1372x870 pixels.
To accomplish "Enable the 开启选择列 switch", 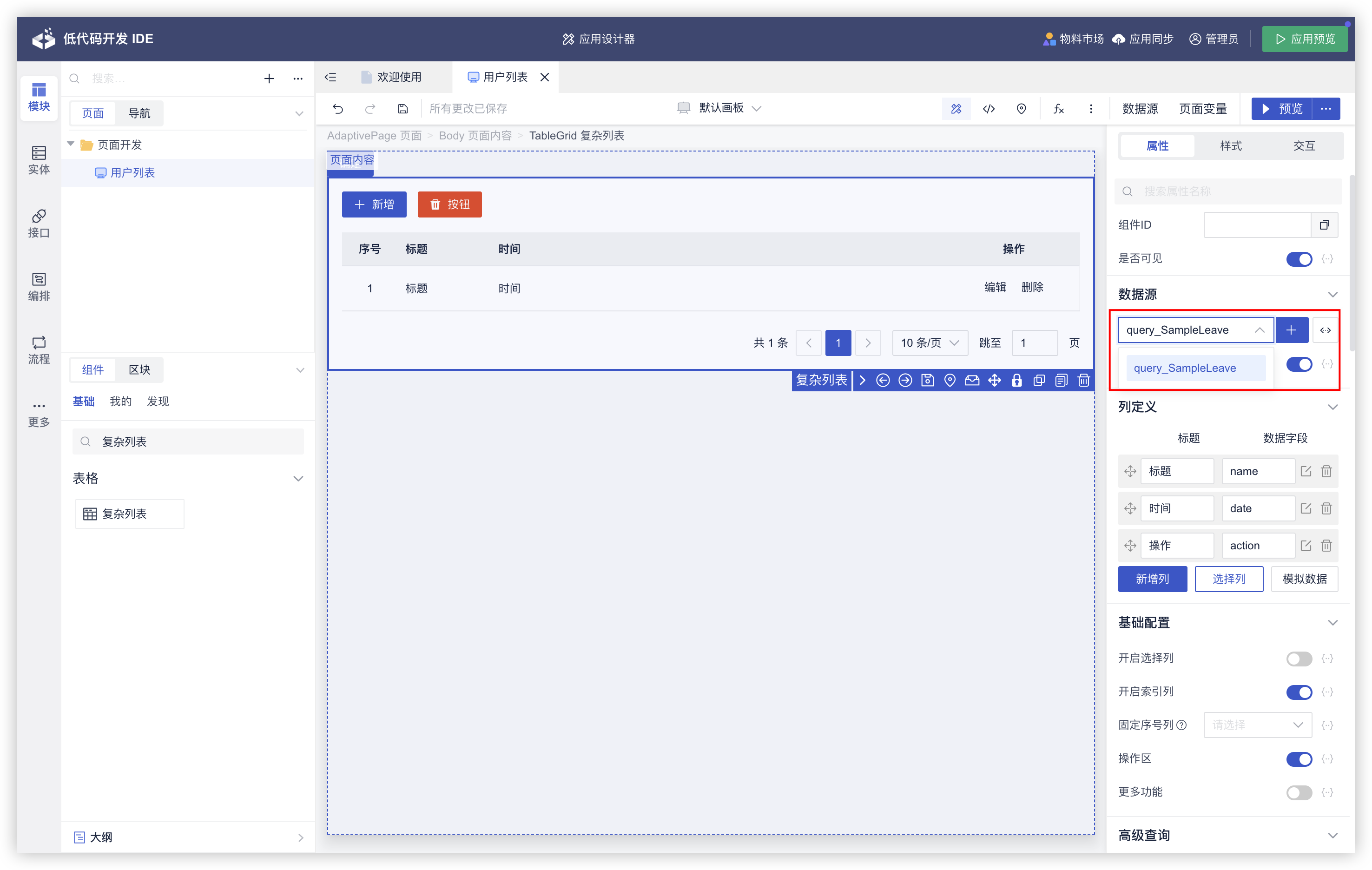I will (x=1299, y=659).
